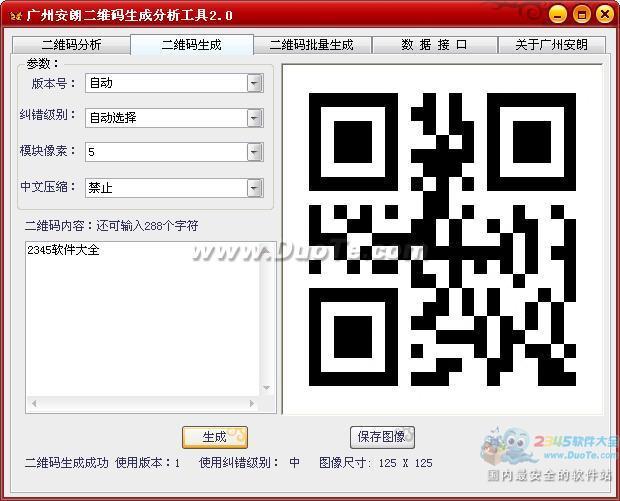Image resolution: width=620 pixels, height=501 pixels.
Task: Click the 模块像素 field showing 5
Action: 174,152
